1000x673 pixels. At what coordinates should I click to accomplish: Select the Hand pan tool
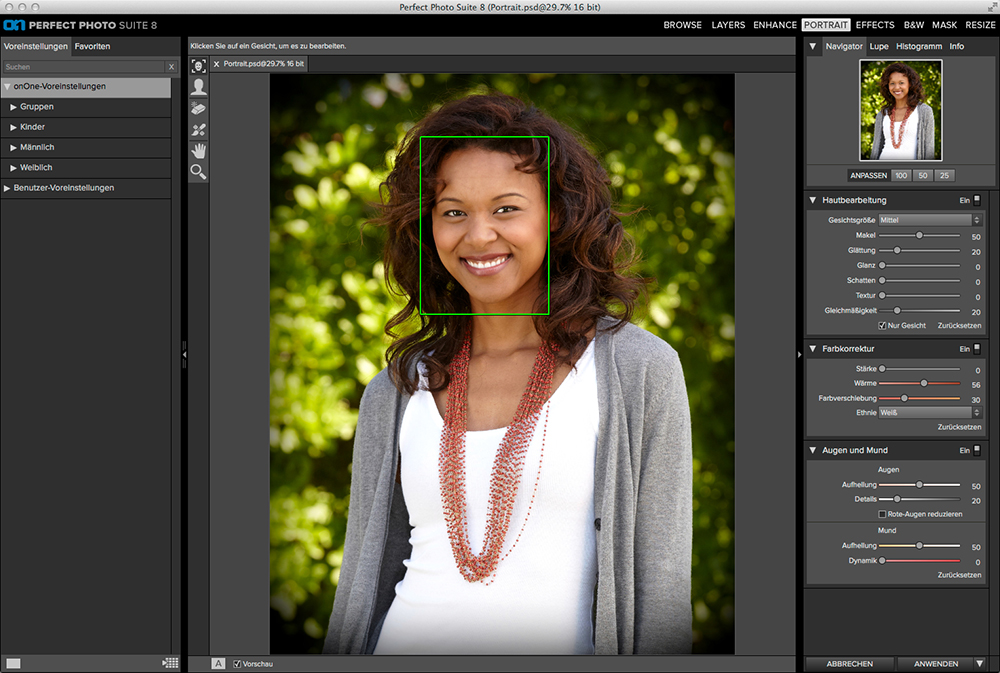point(198,151)
